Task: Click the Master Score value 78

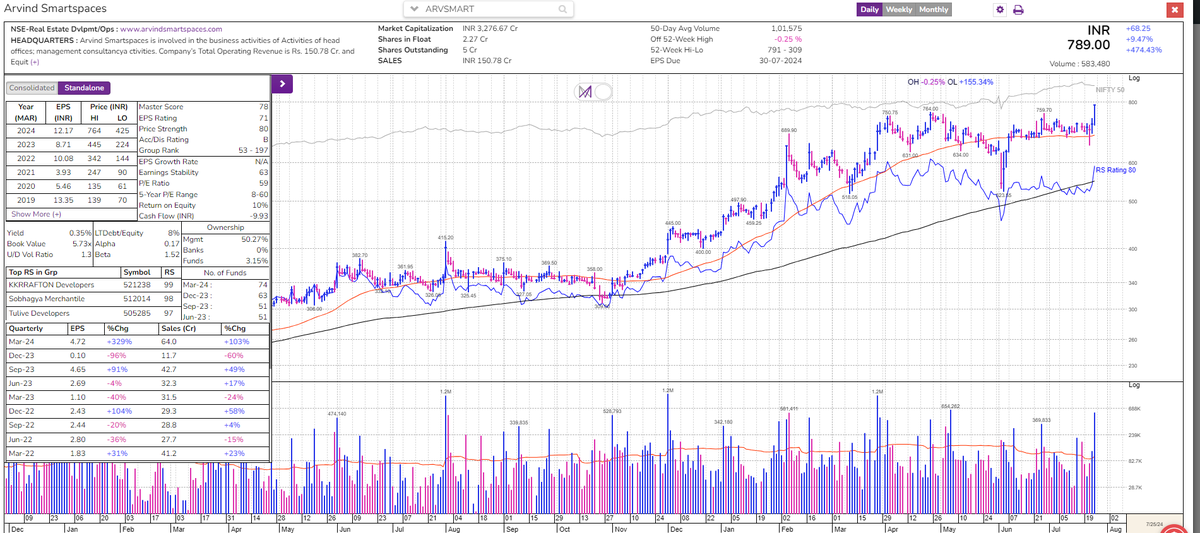Action: [x=263, y=106]
